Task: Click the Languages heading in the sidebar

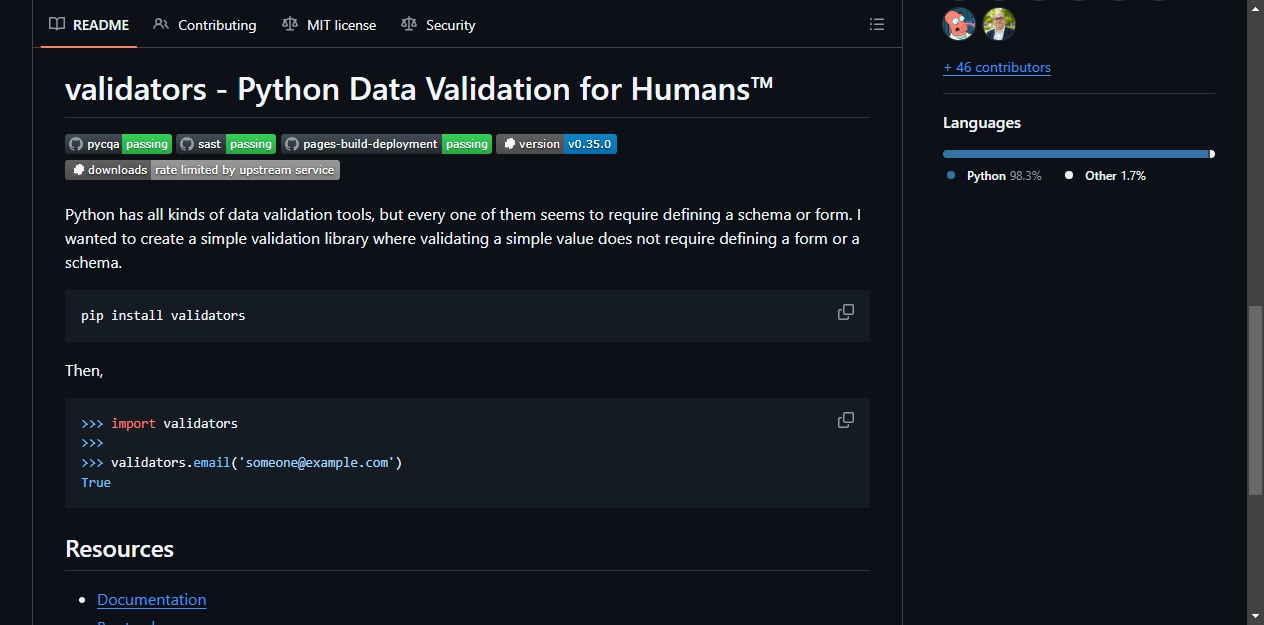Action: [x=982, y=123]
